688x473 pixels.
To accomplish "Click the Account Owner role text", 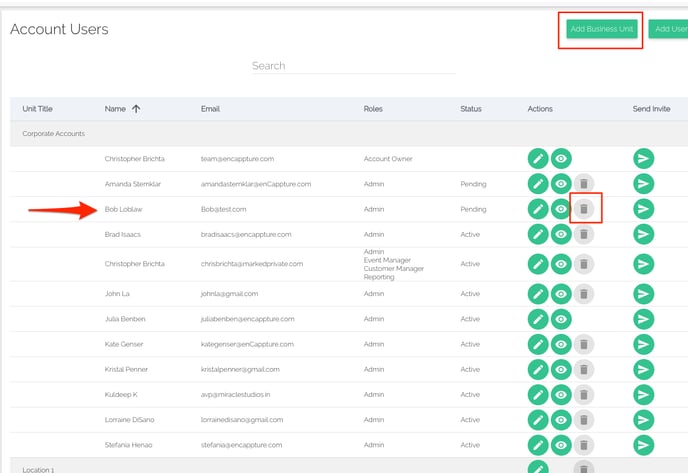I will click(388, 159).
